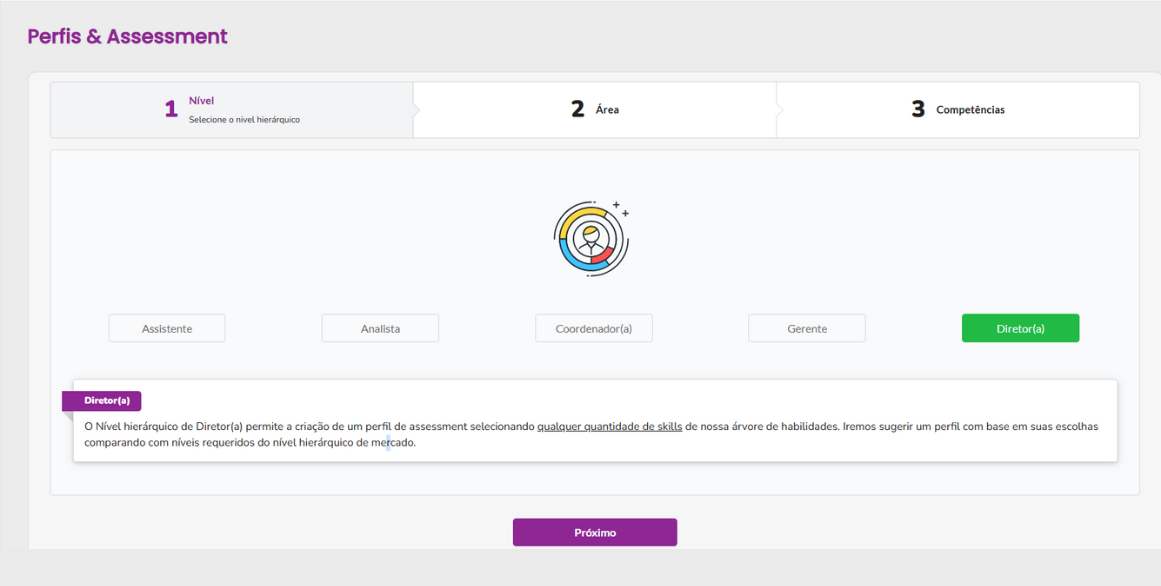
Task: Select the Assistente hierarchy level
Action: 167,328
